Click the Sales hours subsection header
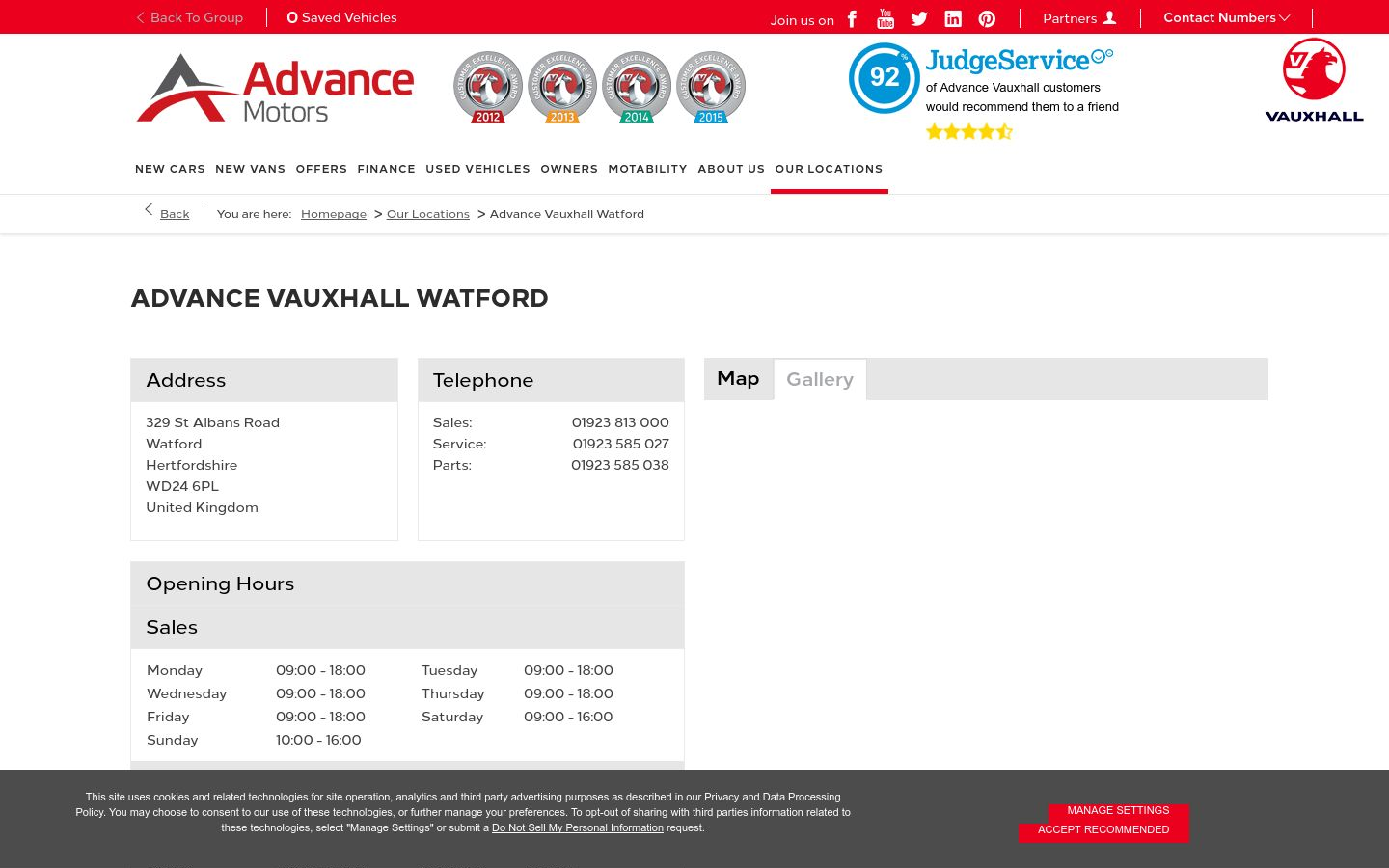 pyautogui.click(x=407, y=627)
